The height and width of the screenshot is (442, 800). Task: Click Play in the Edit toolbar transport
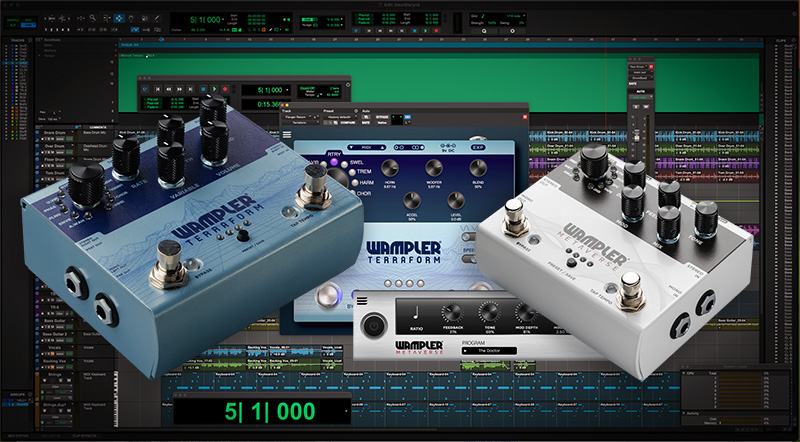pyautogui.click(x=426, y=31)
